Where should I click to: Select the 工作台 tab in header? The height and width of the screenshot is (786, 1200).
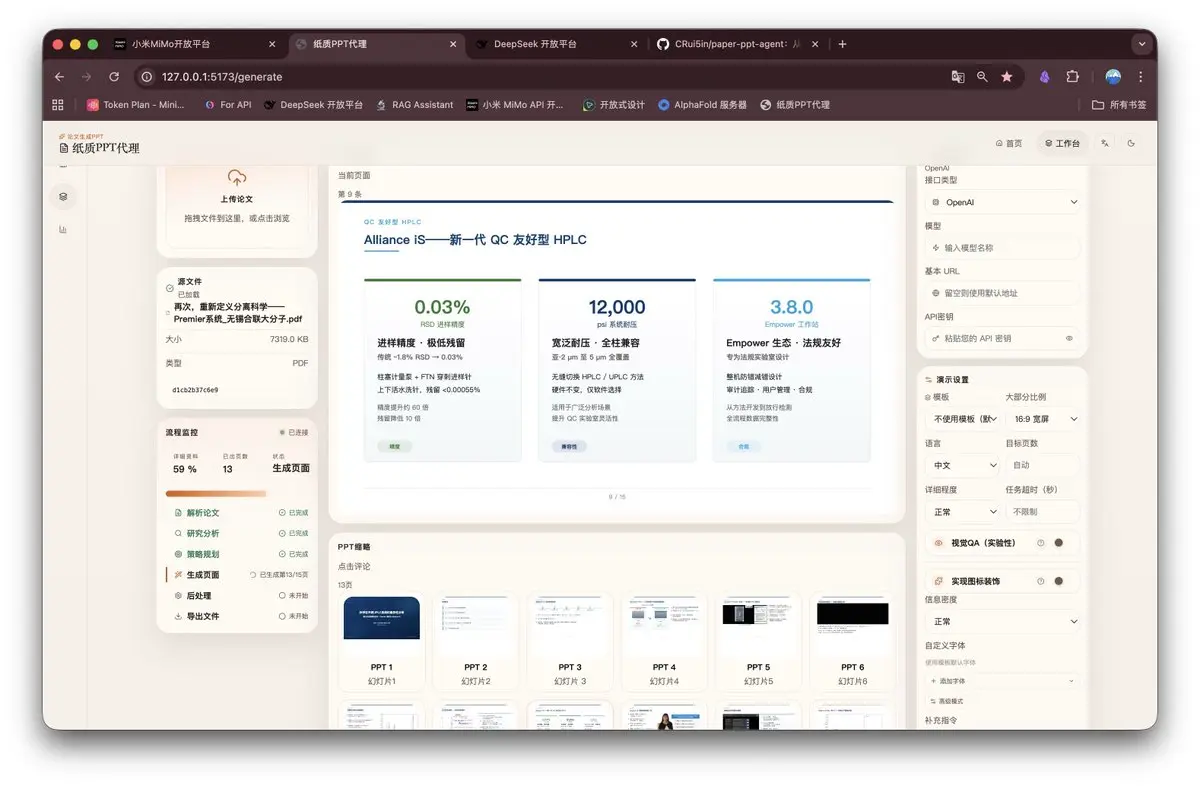pyautogui.click(x=1062, y=143)
